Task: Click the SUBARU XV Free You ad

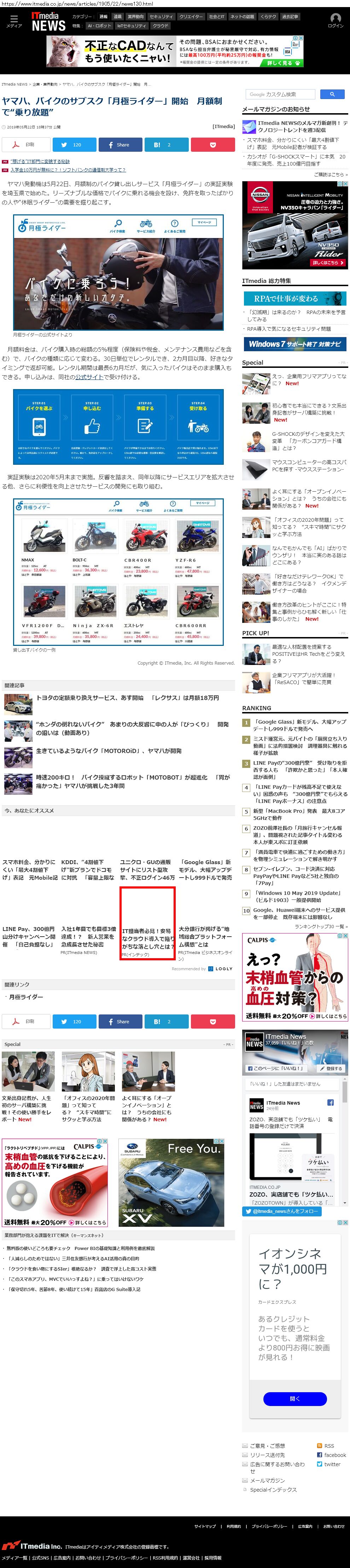Action: coord(172,1183)
